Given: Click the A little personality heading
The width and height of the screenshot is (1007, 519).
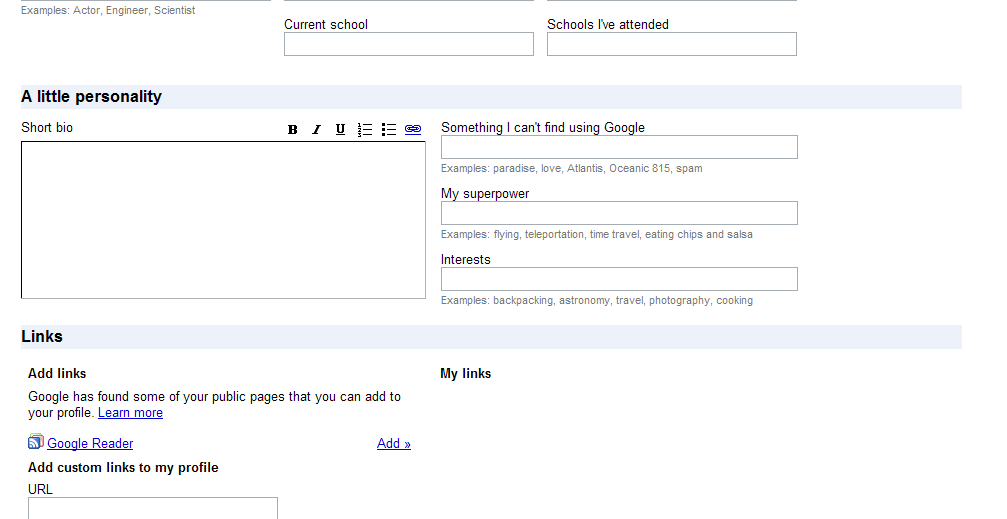Looking at the screenshot, I should pos(91,96).
